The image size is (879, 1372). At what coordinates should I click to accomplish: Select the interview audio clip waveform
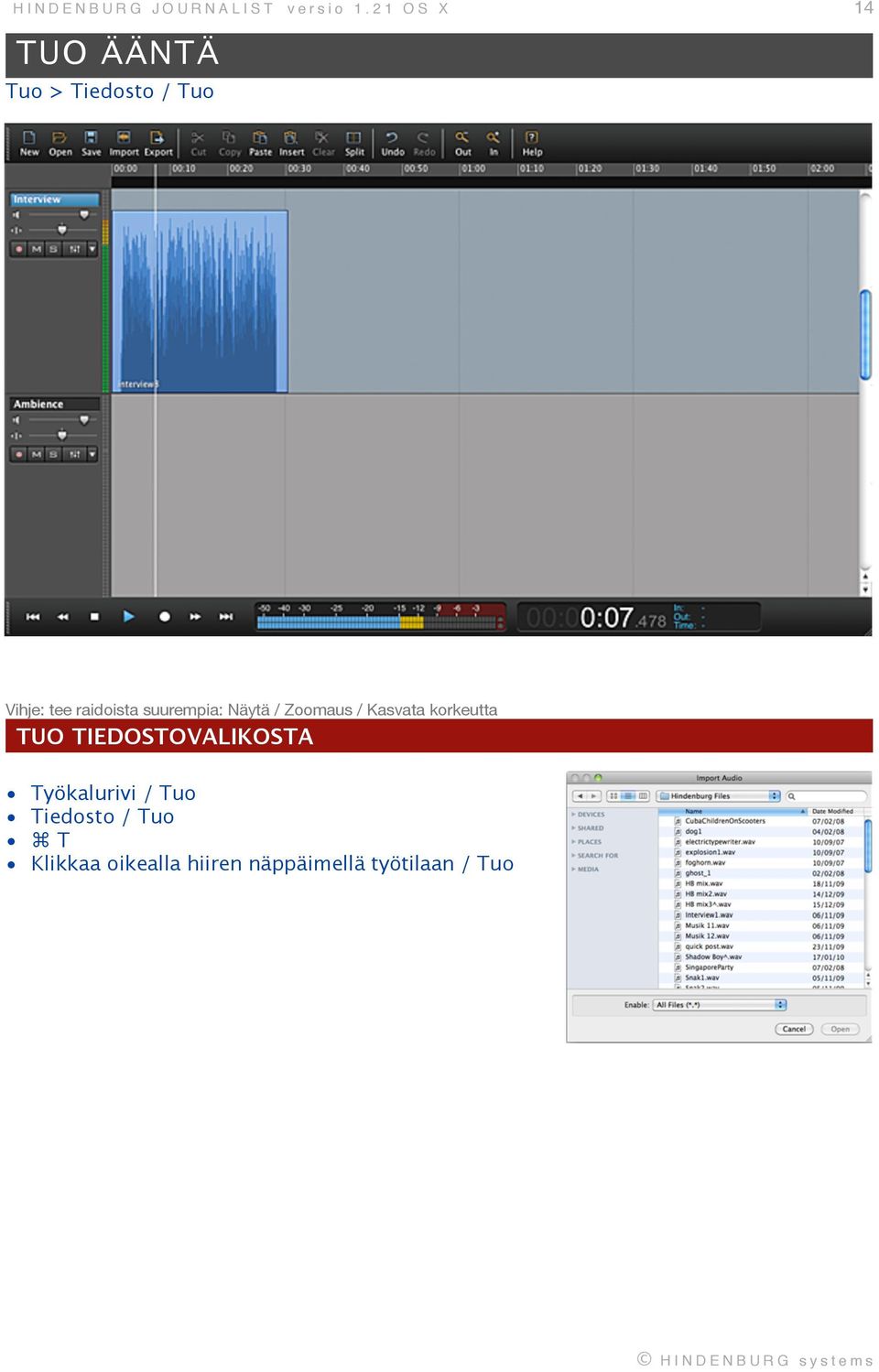click(x=200, y=301)
